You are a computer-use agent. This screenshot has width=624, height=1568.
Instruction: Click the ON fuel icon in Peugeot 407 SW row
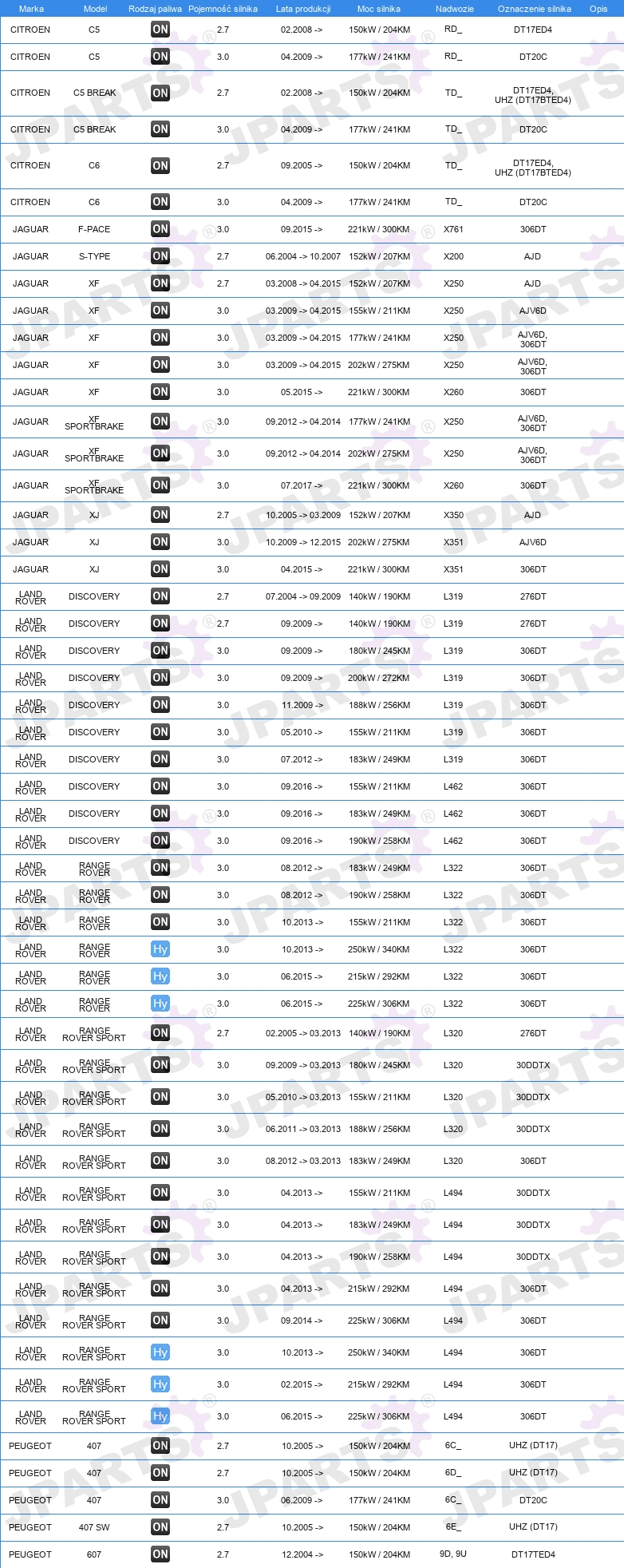[160, 1527]
